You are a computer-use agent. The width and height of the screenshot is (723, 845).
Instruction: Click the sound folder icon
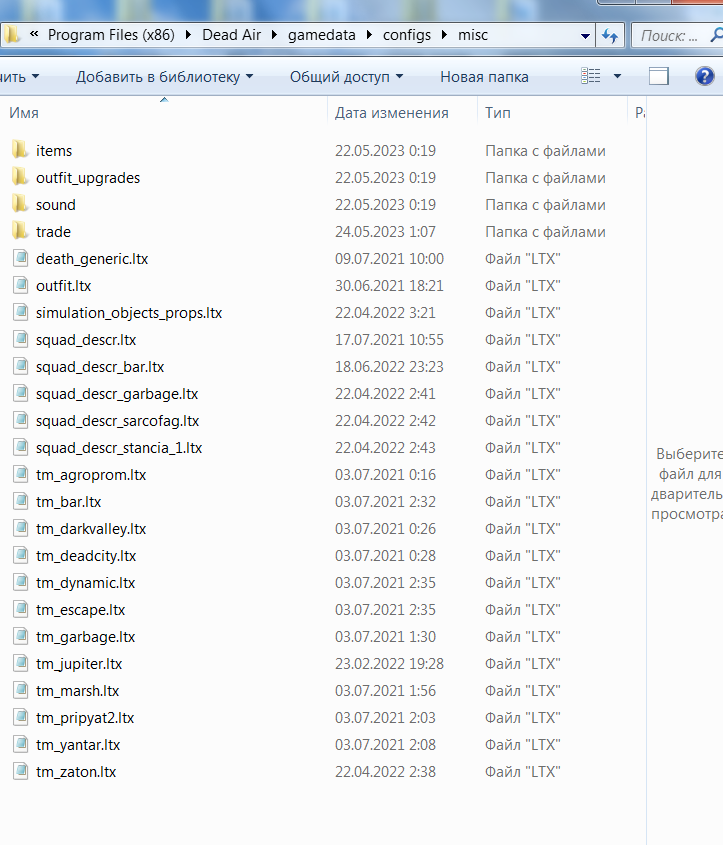20,204
